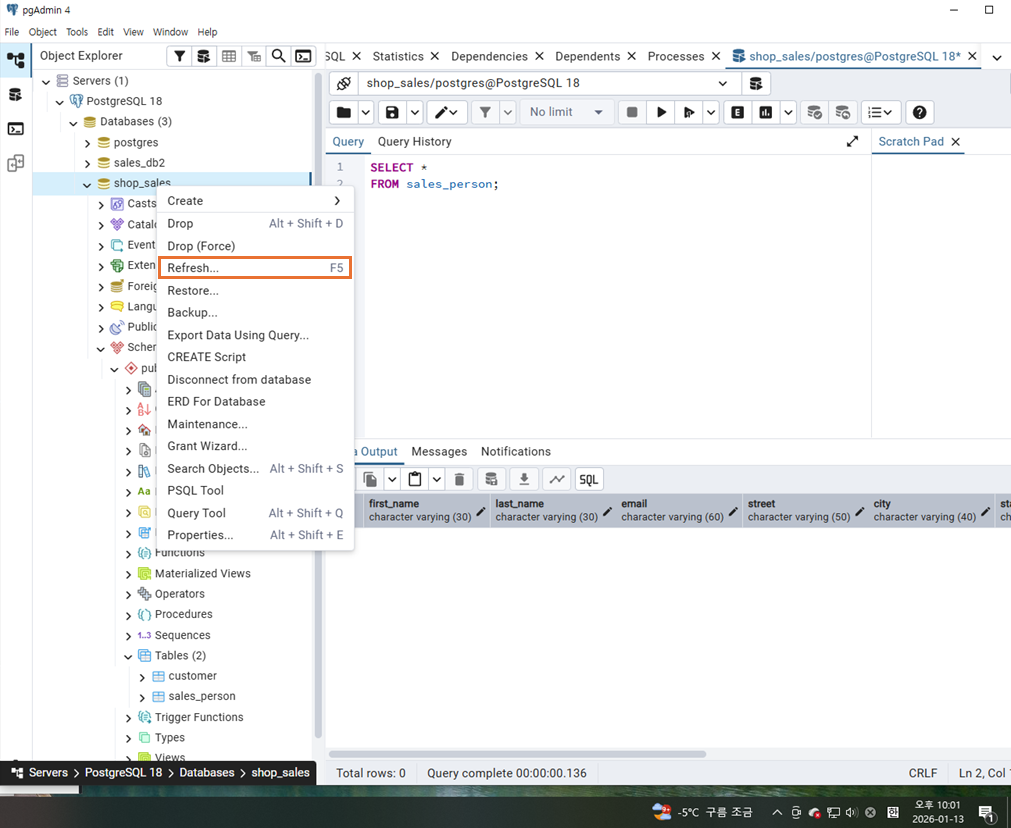Screen dimensions: 1011x828
Task: Click the Save results to file icon
Action: 523,479
